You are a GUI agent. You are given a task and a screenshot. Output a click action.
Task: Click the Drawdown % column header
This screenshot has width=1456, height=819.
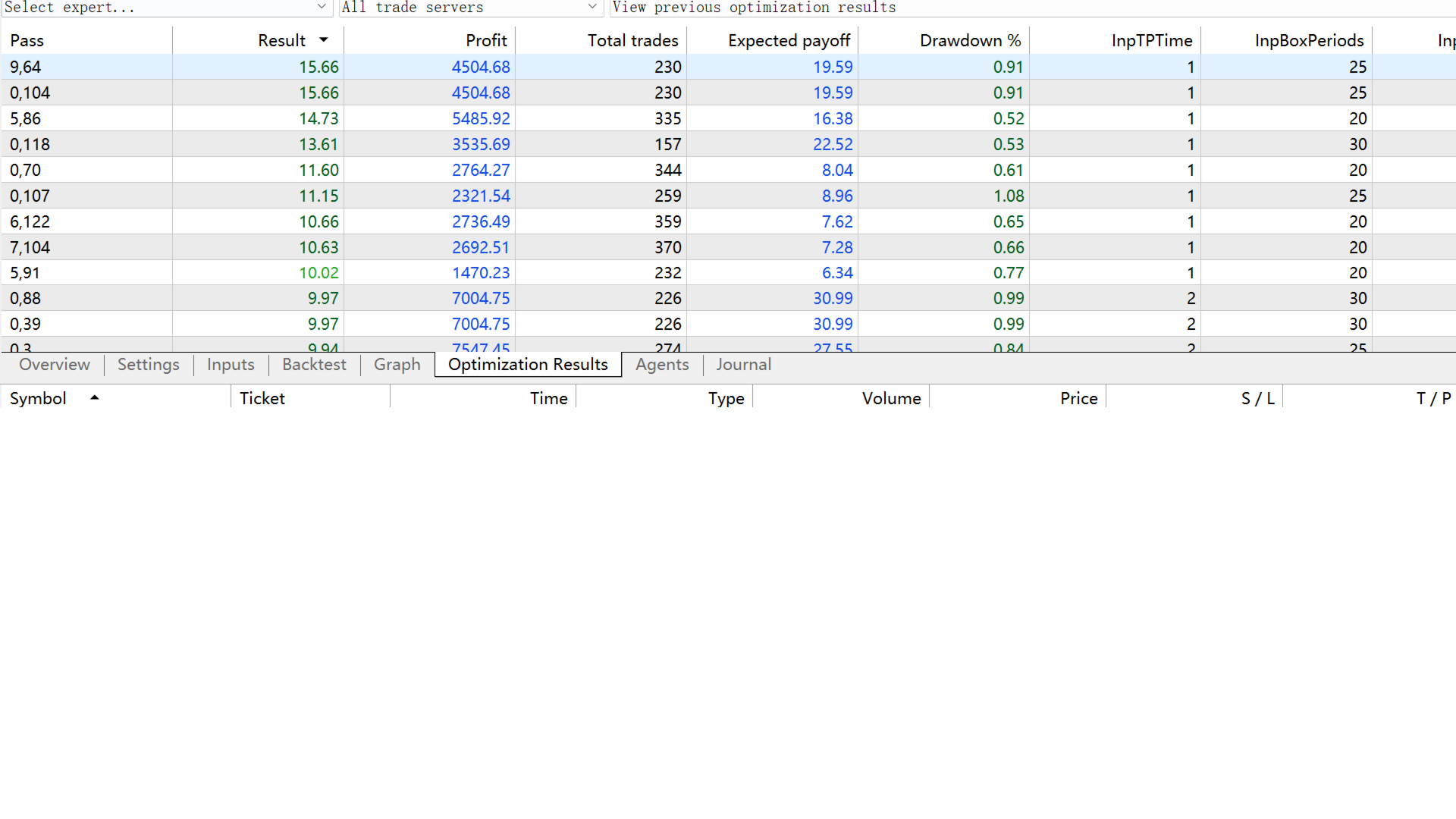tap(970, 40)
